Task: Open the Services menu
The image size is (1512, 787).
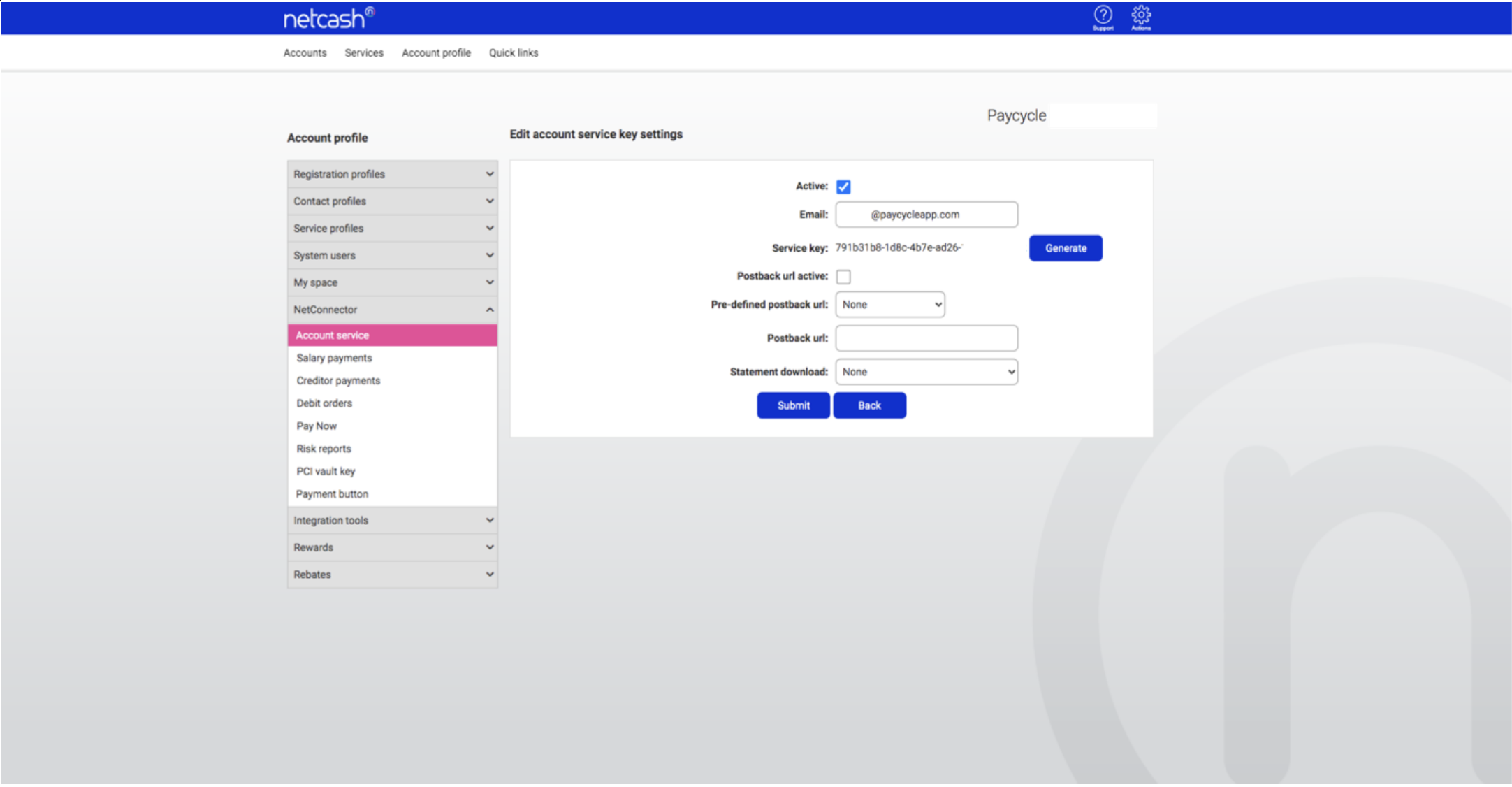Action: 364,53
